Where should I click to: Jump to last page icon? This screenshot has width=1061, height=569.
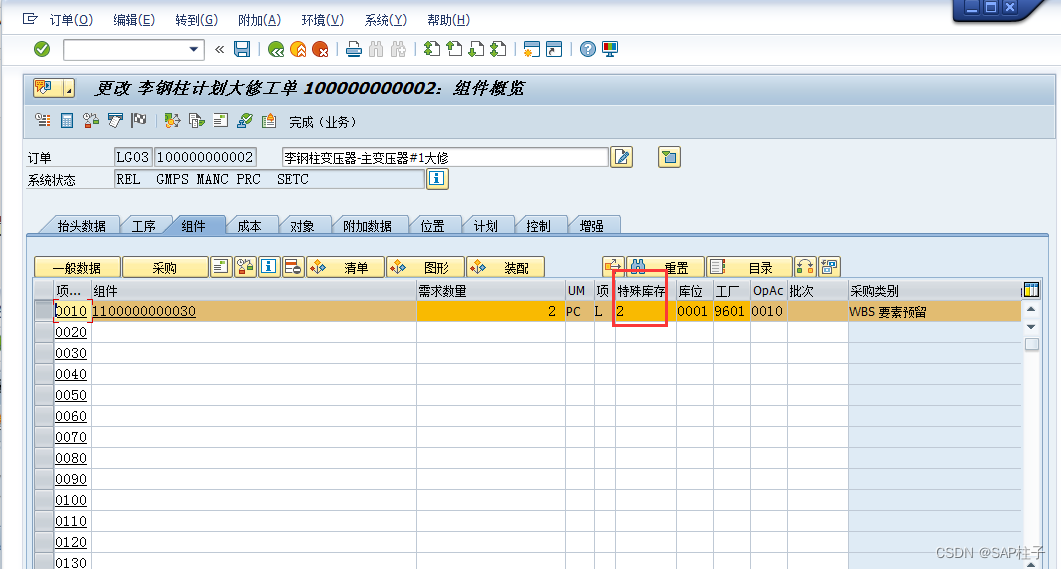click(x=498, y=49)
